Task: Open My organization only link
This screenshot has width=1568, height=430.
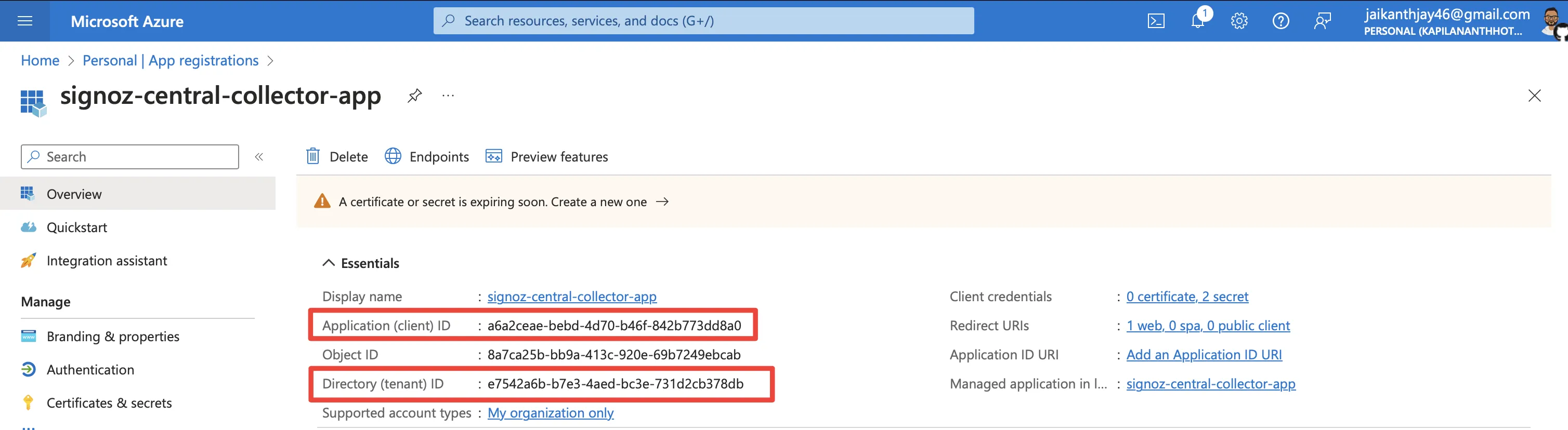Action: pos(550,413)
